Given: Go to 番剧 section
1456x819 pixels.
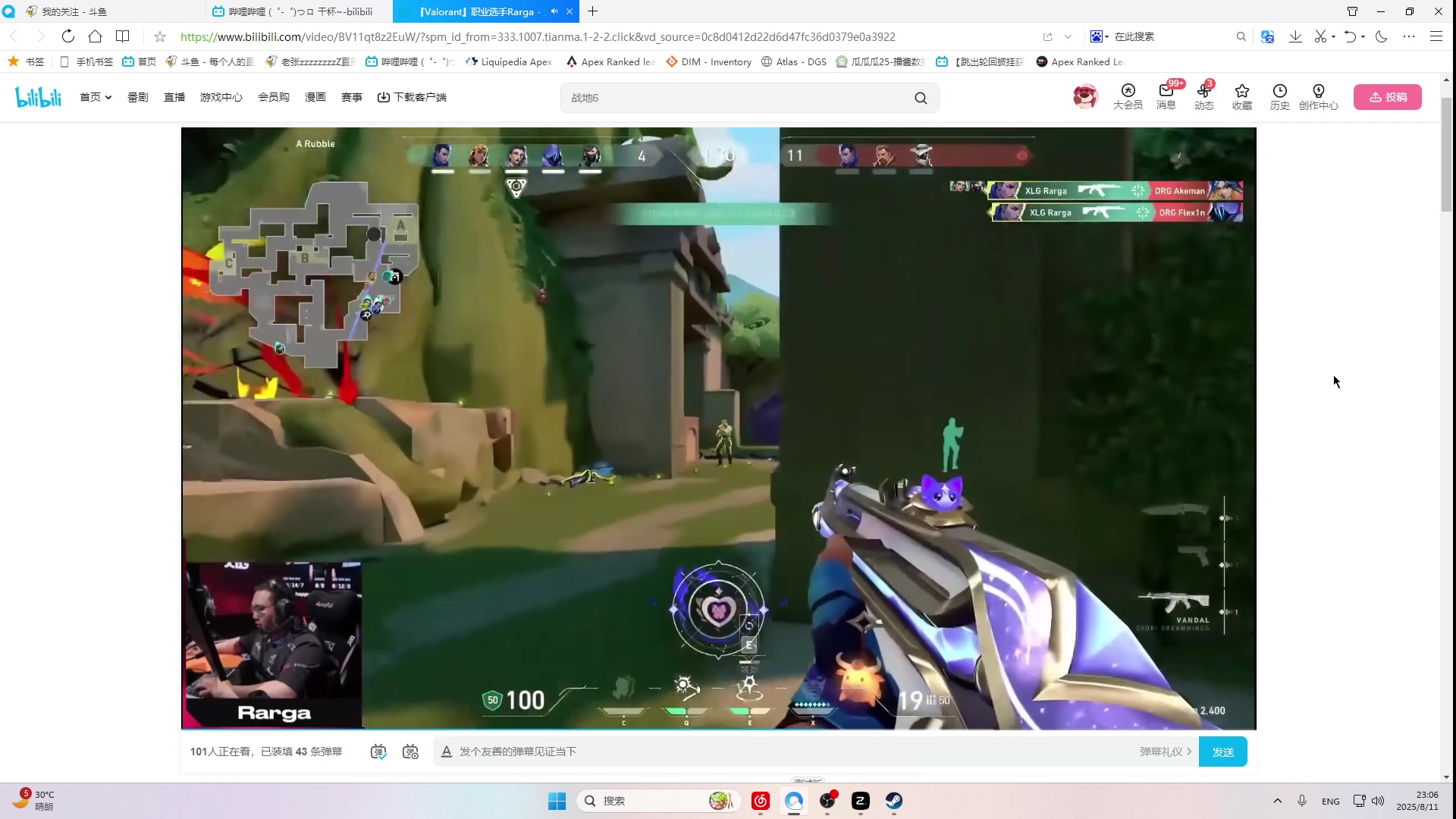Looking at the screenshot, I should click(138, 97).
